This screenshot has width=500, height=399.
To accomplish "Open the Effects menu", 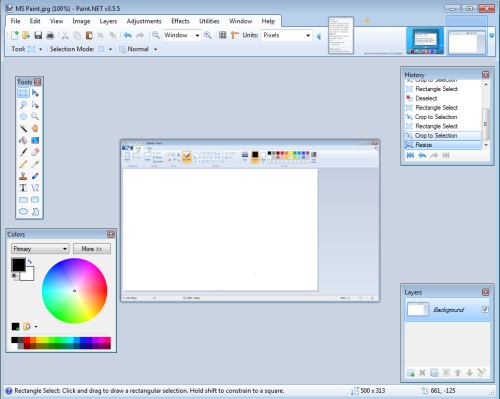I will coord(180,21).
